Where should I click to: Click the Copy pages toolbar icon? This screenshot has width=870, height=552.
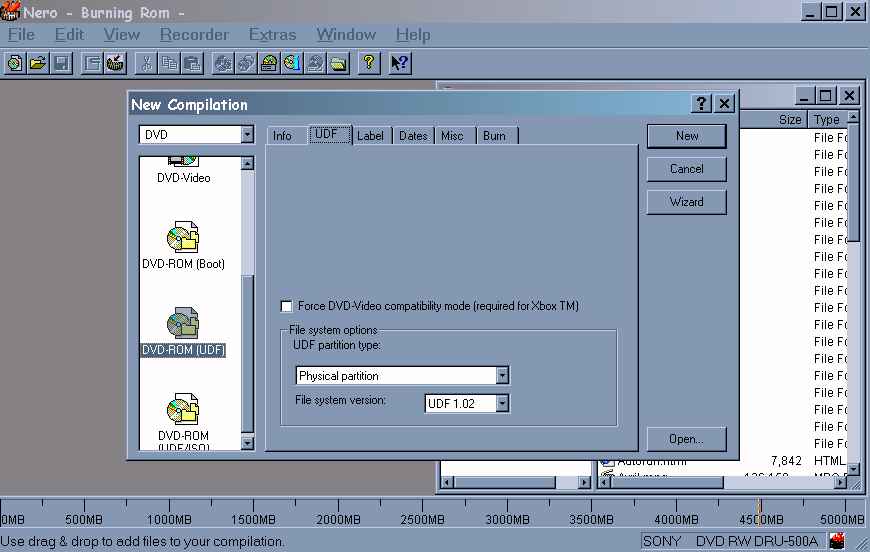(169, 63)
